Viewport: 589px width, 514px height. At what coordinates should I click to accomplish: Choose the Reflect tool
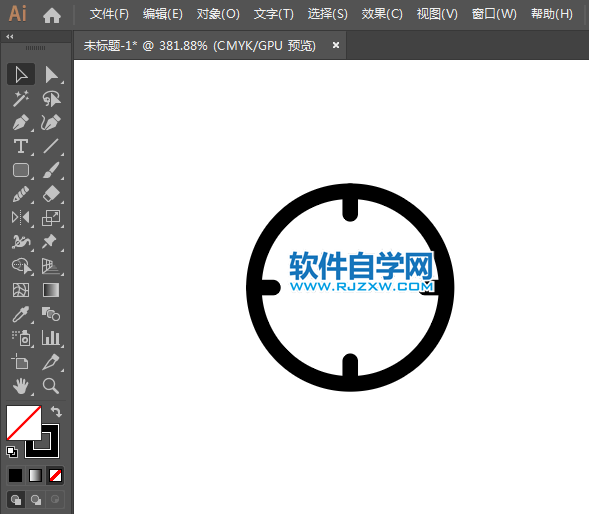[x=21, y=218]
